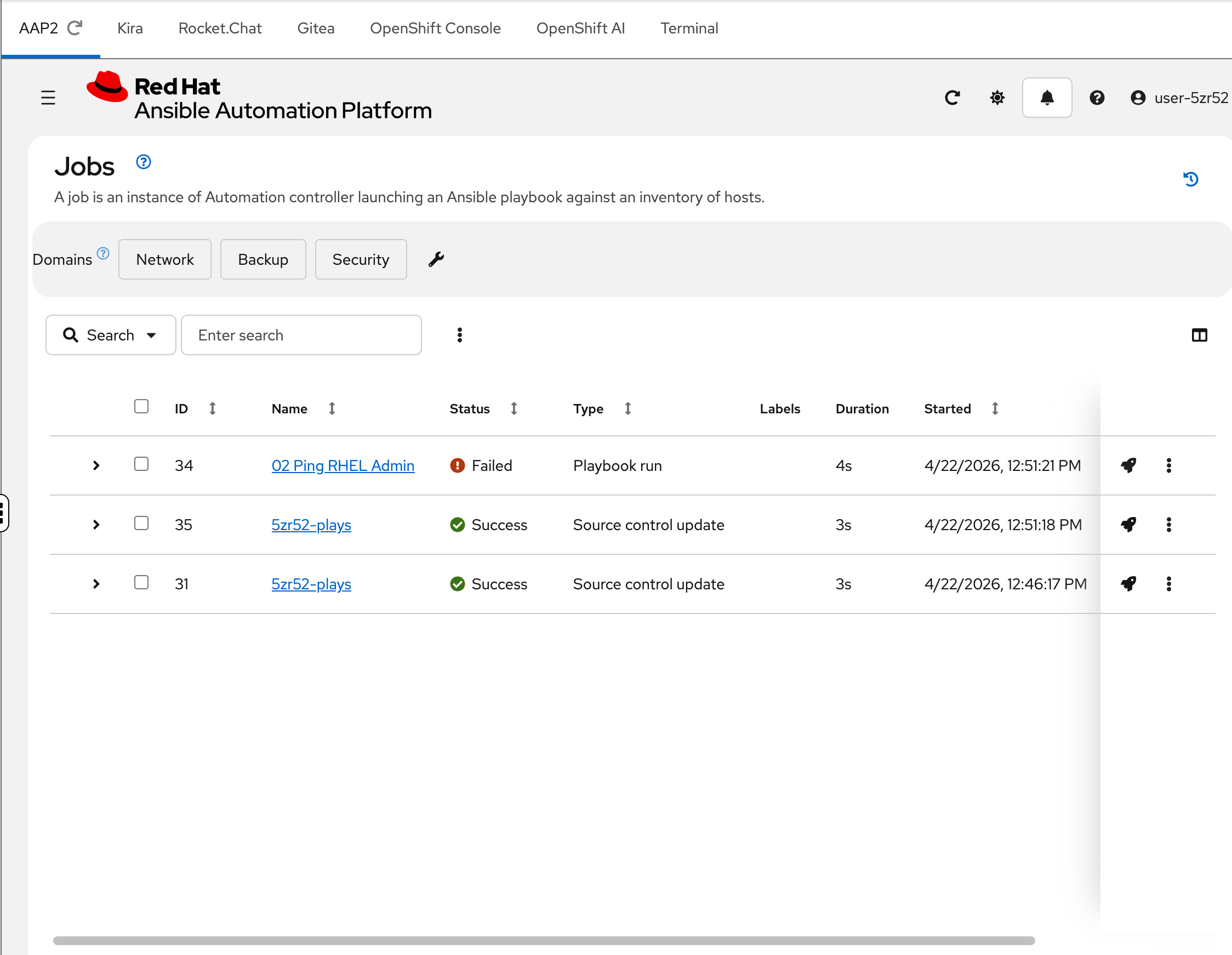The height and width of the screenshot is (955, 1232).
Task: Click the Duration column header
Action: 862,408
